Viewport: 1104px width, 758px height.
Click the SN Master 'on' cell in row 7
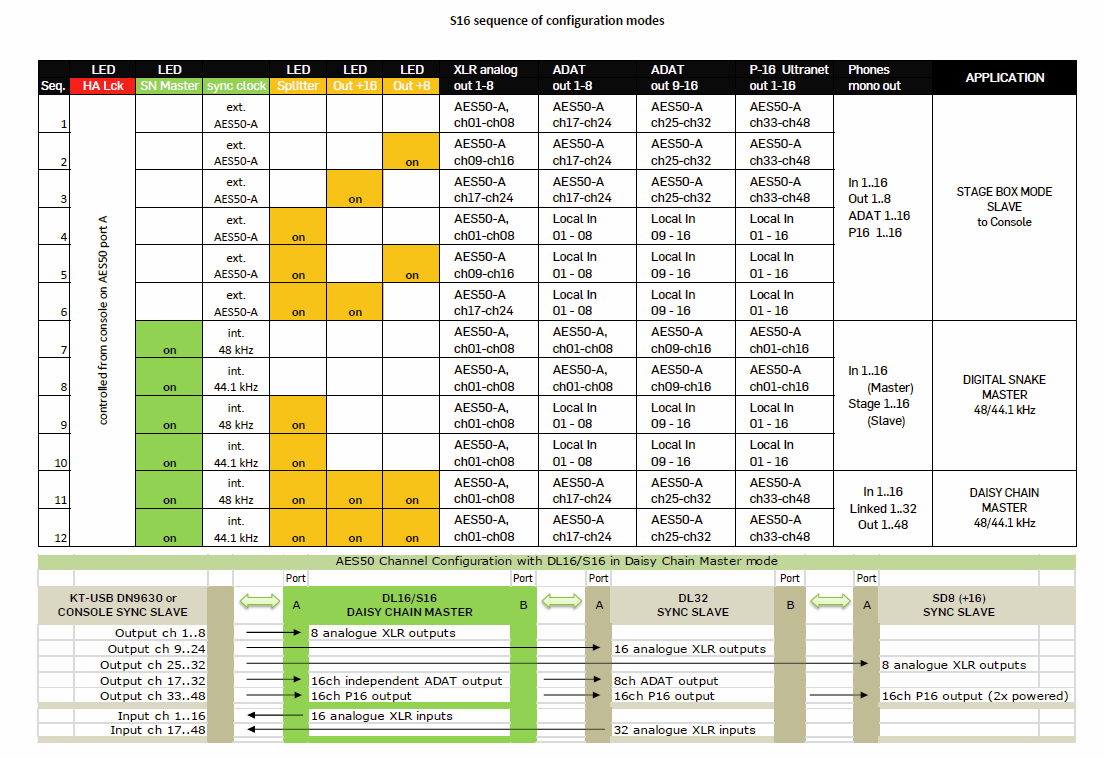[x=170, y=339]
